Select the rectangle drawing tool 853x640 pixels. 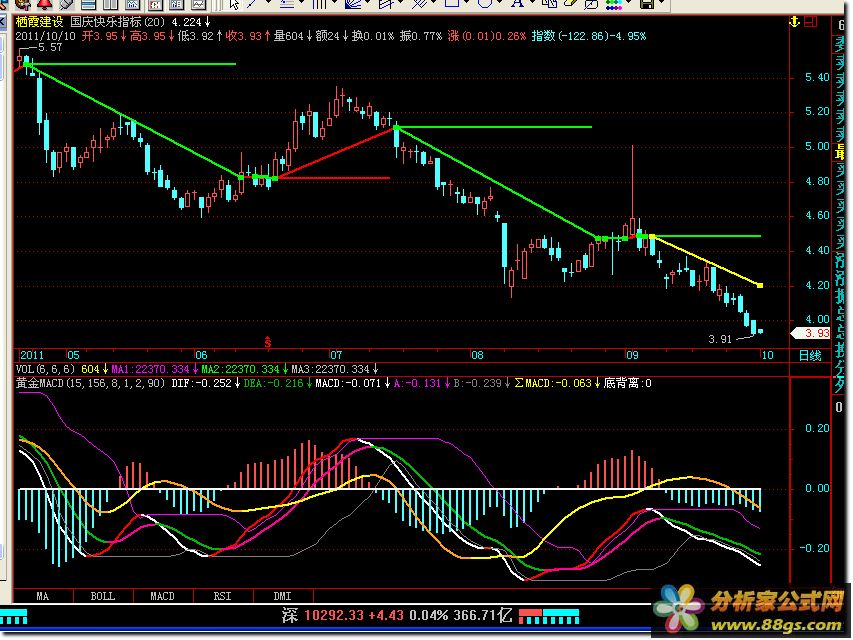coord(453,3)
